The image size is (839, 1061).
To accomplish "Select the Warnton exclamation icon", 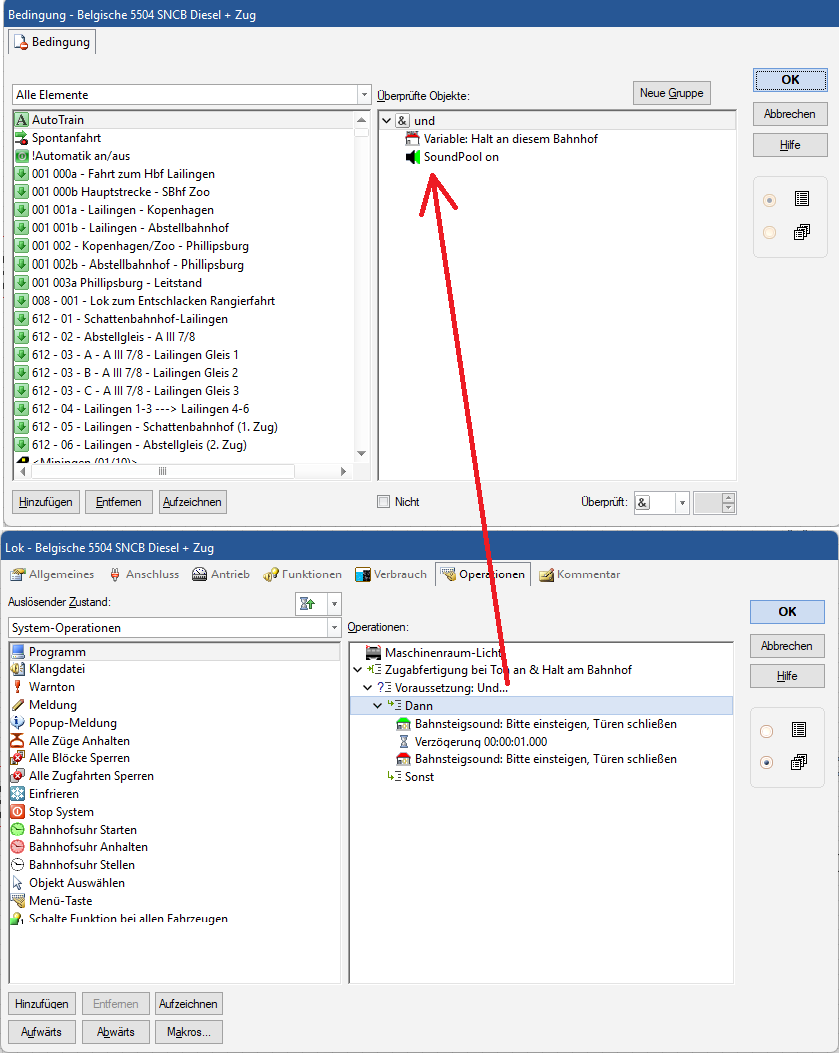I will tap(17, 687).
